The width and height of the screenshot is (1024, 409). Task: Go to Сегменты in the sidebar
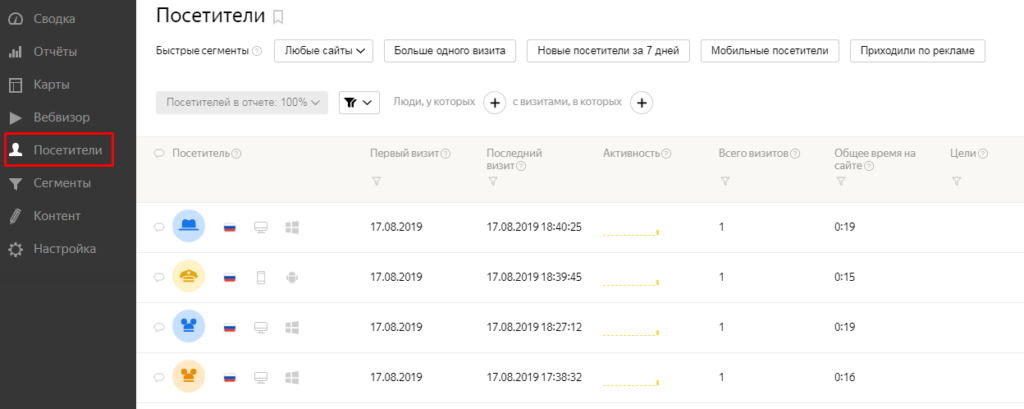62,183
